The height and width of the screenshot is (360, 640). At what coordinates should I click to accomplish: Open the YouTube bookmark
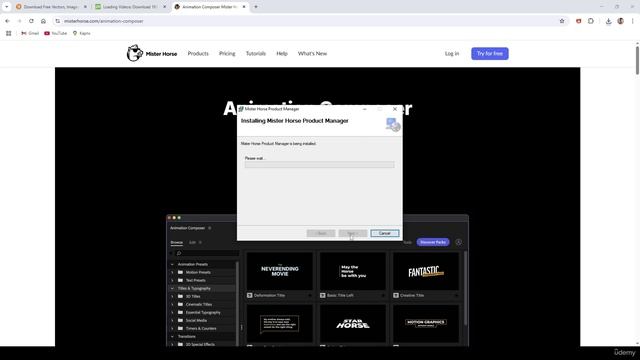tap(56, 33)
